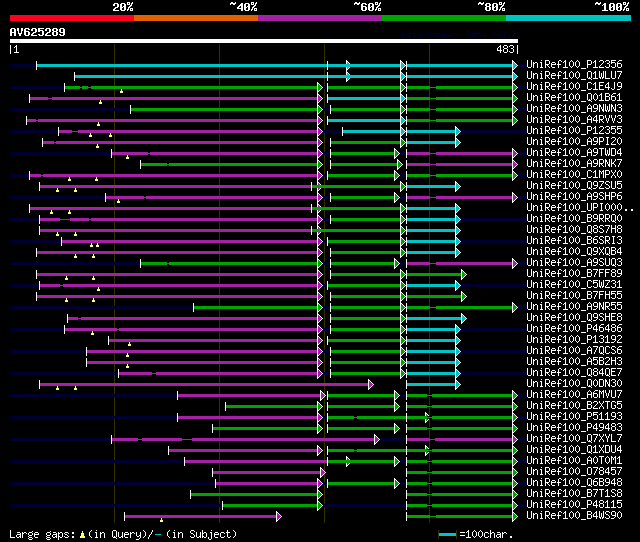Choose the UniRef100_C1MPX0 entry
Screen dimensions: 640x542
pyautogui.click(x=574, y=175)
